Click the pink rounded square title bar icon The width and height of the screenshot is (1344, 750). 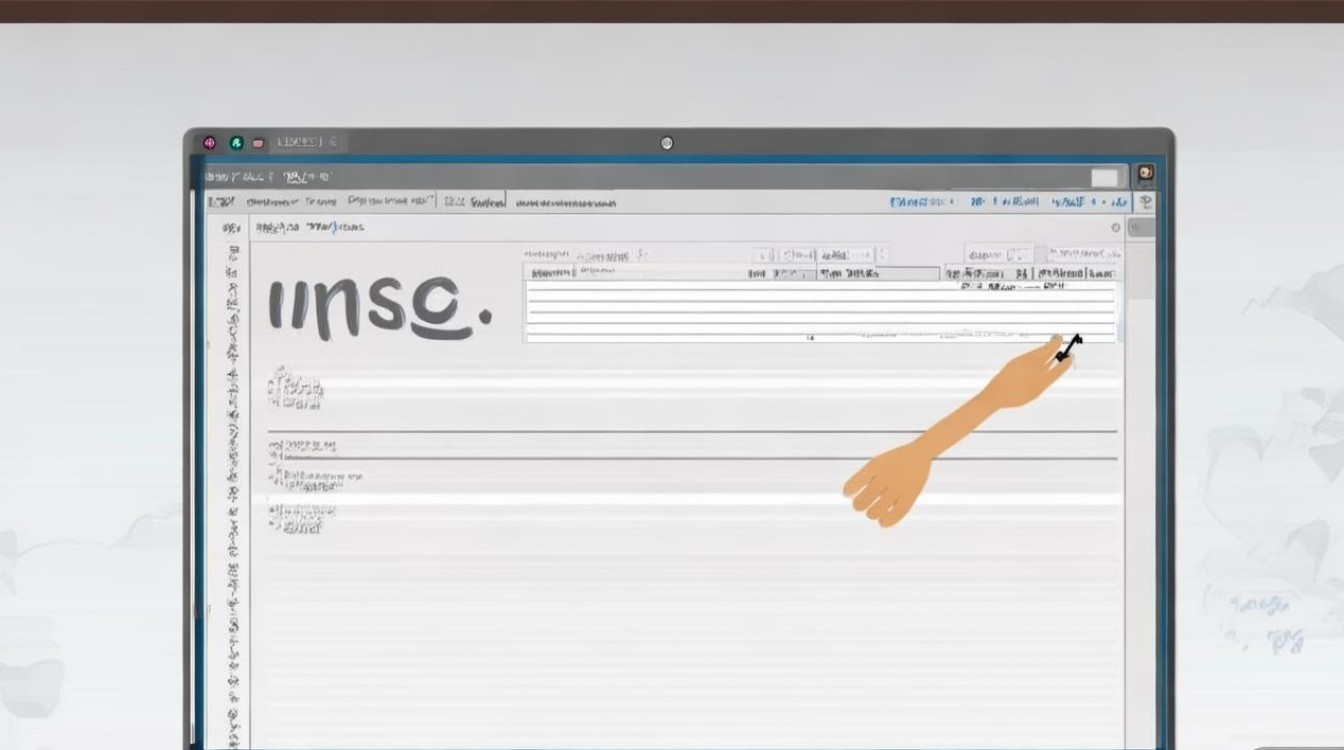pos(258,143)
